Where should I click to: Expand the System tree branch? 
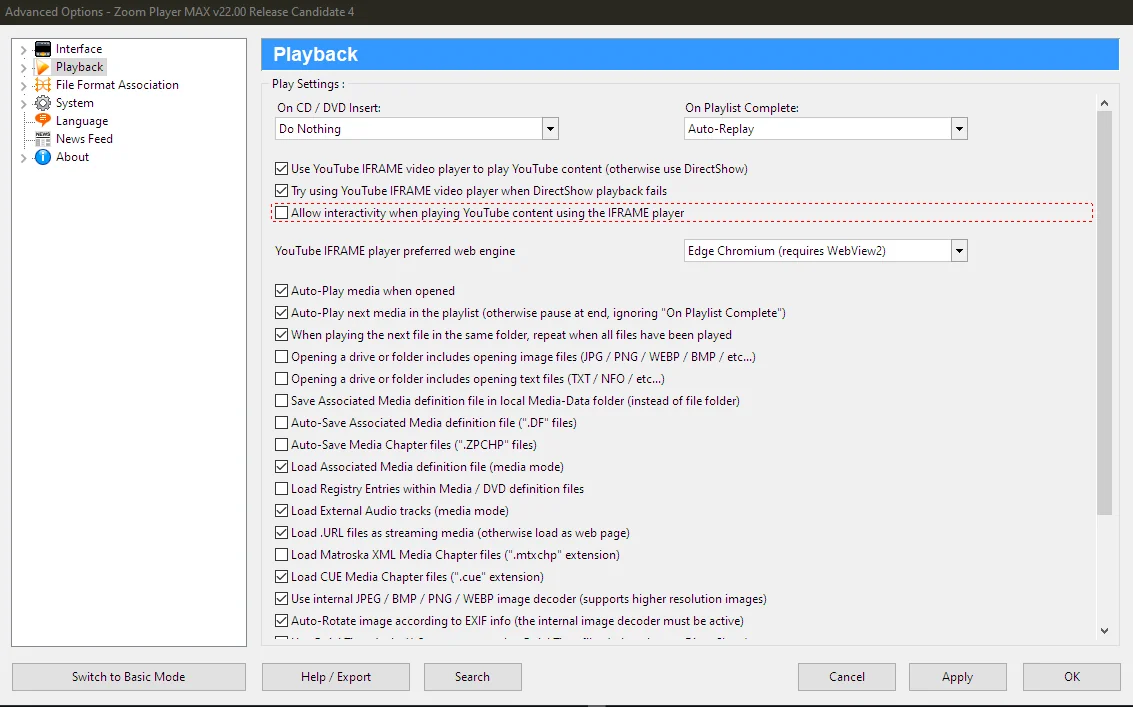click(x=22, y=102)
